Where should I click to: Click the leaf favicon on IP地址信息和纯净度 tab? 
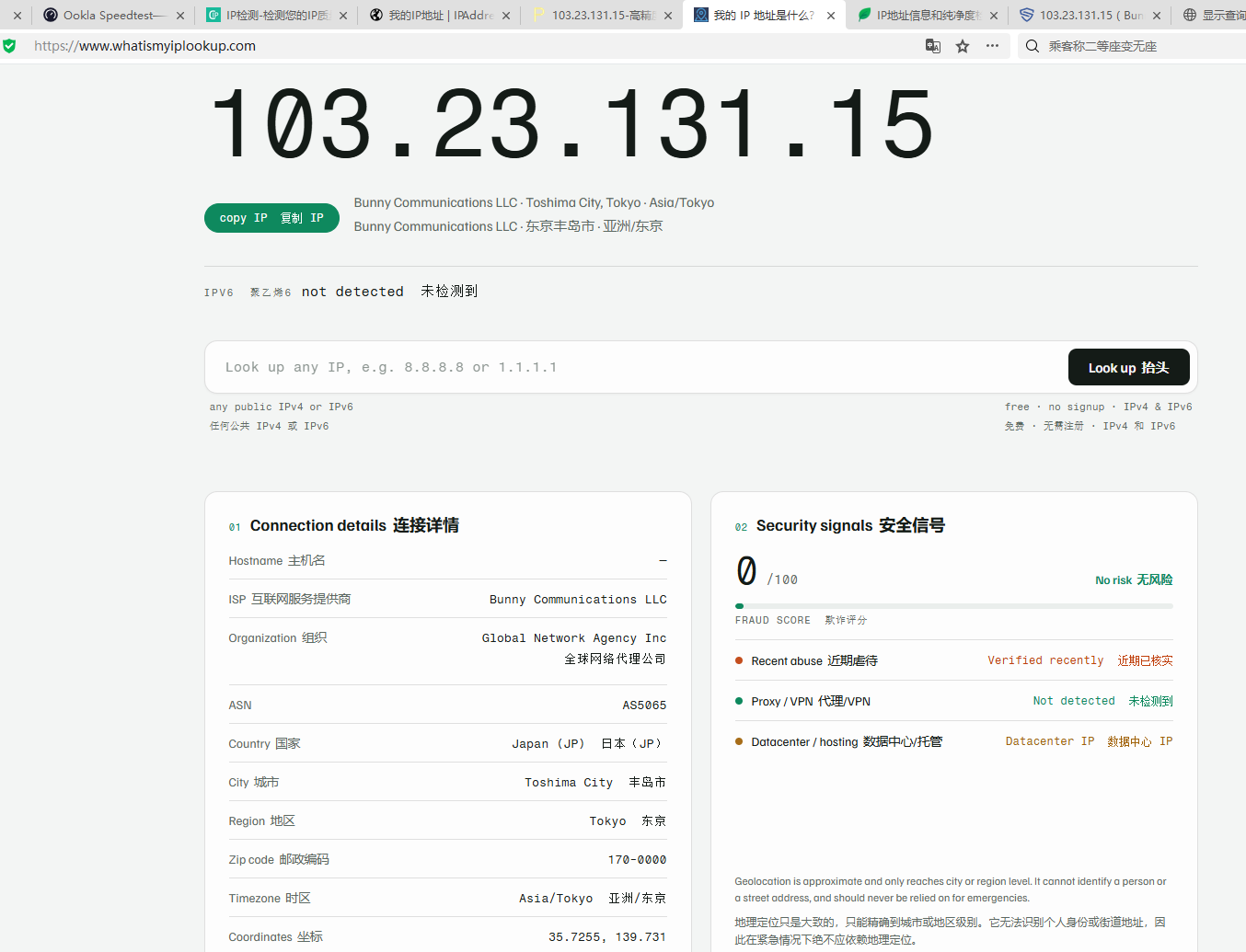coord(864,15)
